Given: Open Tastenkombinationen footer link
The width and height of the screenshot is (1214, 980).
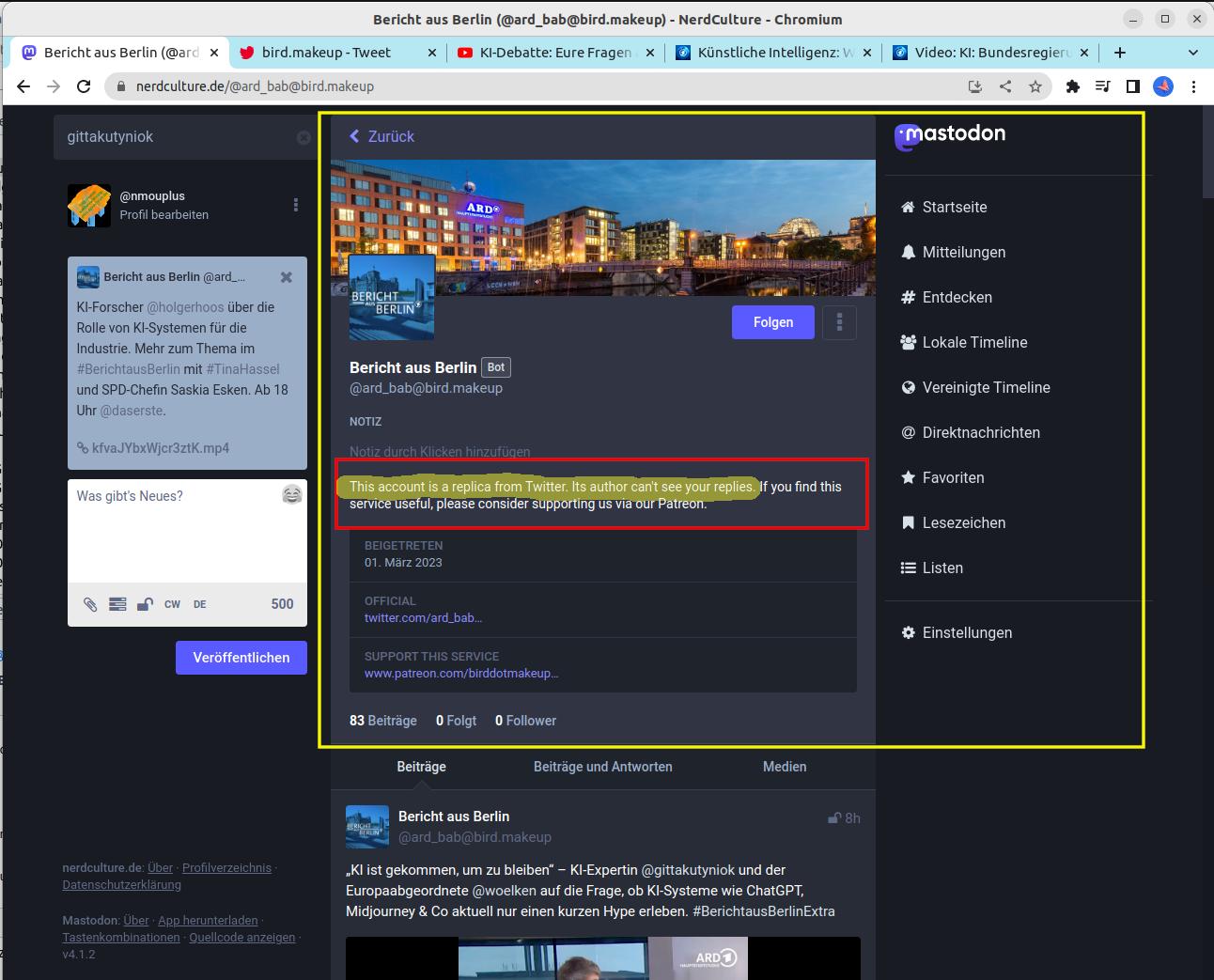Looking at the screenshot, I should click(x=121, y=938).
